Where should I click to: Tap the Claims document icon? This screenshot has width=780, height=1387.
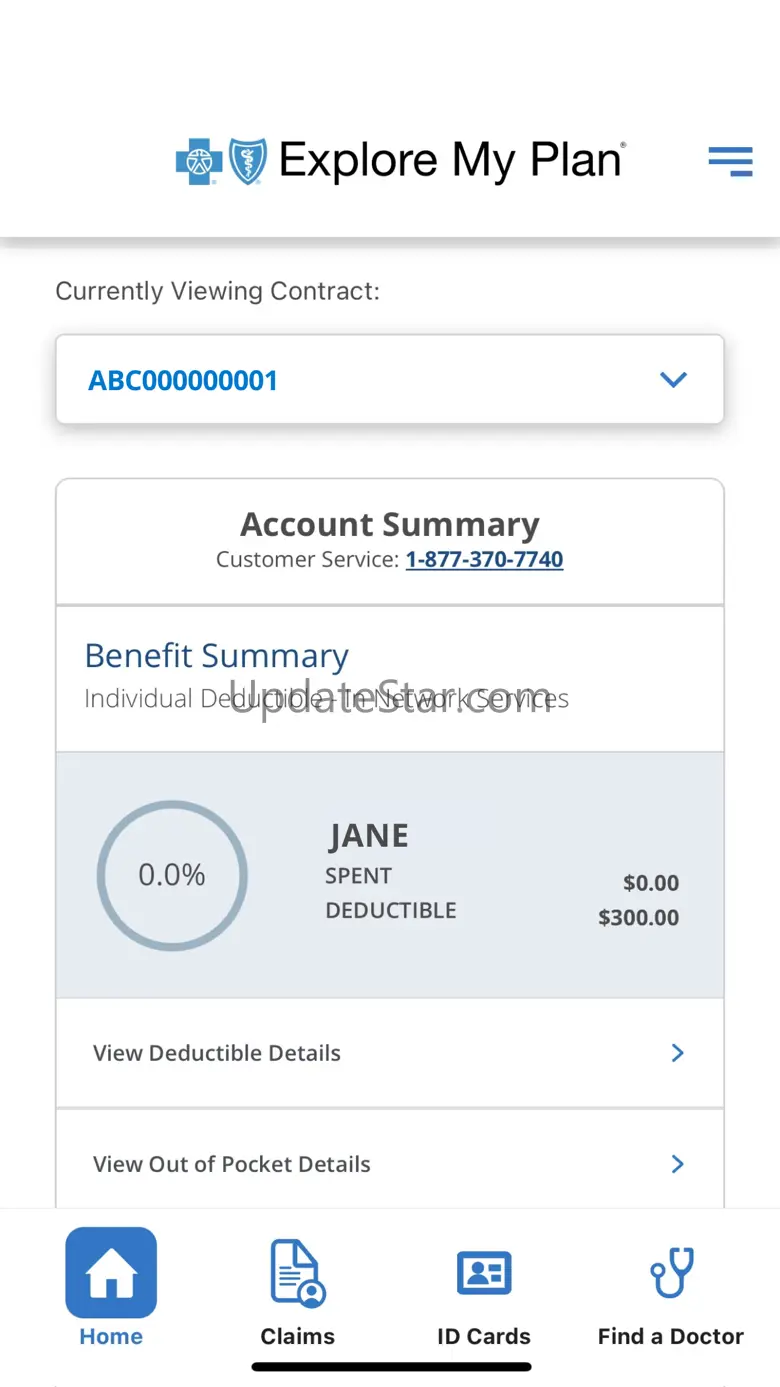tap(298, 1273)
